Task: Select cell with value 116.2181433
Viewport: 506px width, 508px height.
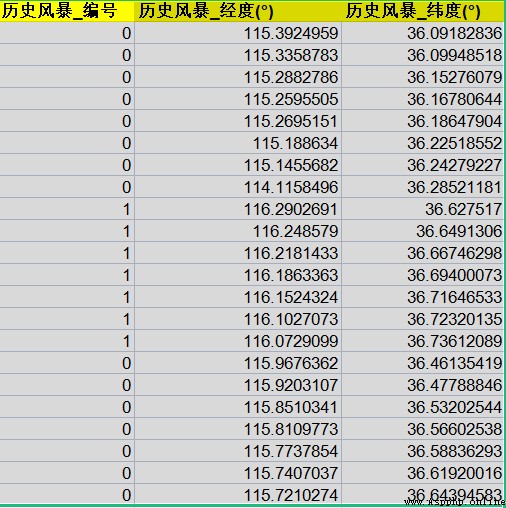Action: (x=238, y=253)
